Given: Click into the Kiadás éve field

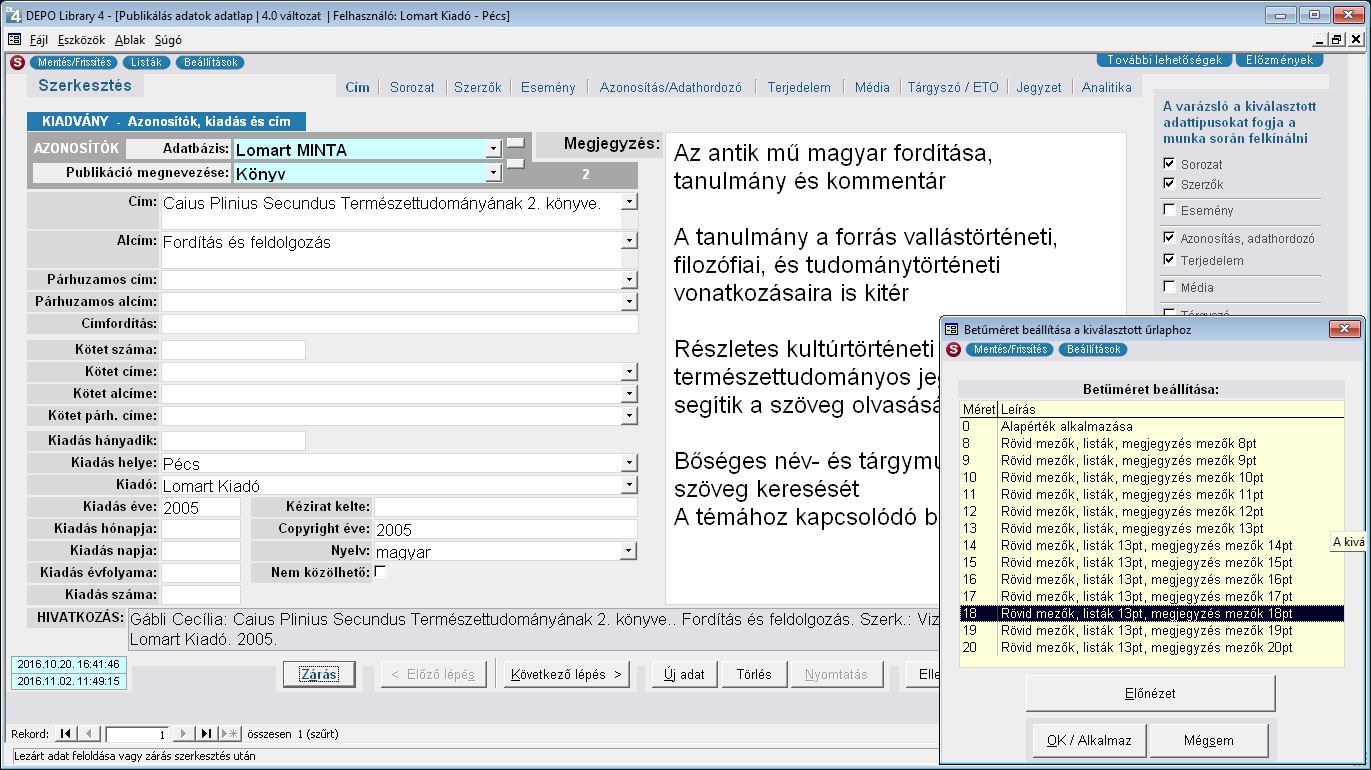Looking at the screenshot, I should [200, 508].
